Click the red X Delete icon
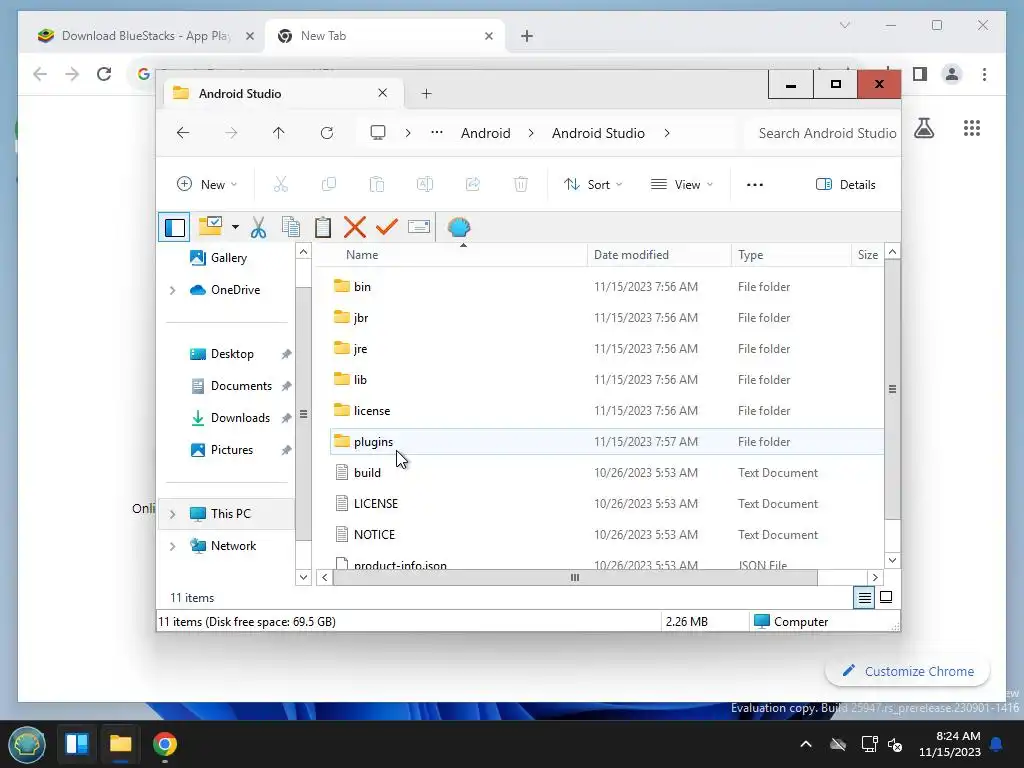Image resolution: width=1024 pixels, height=768 pixels. 355,227
